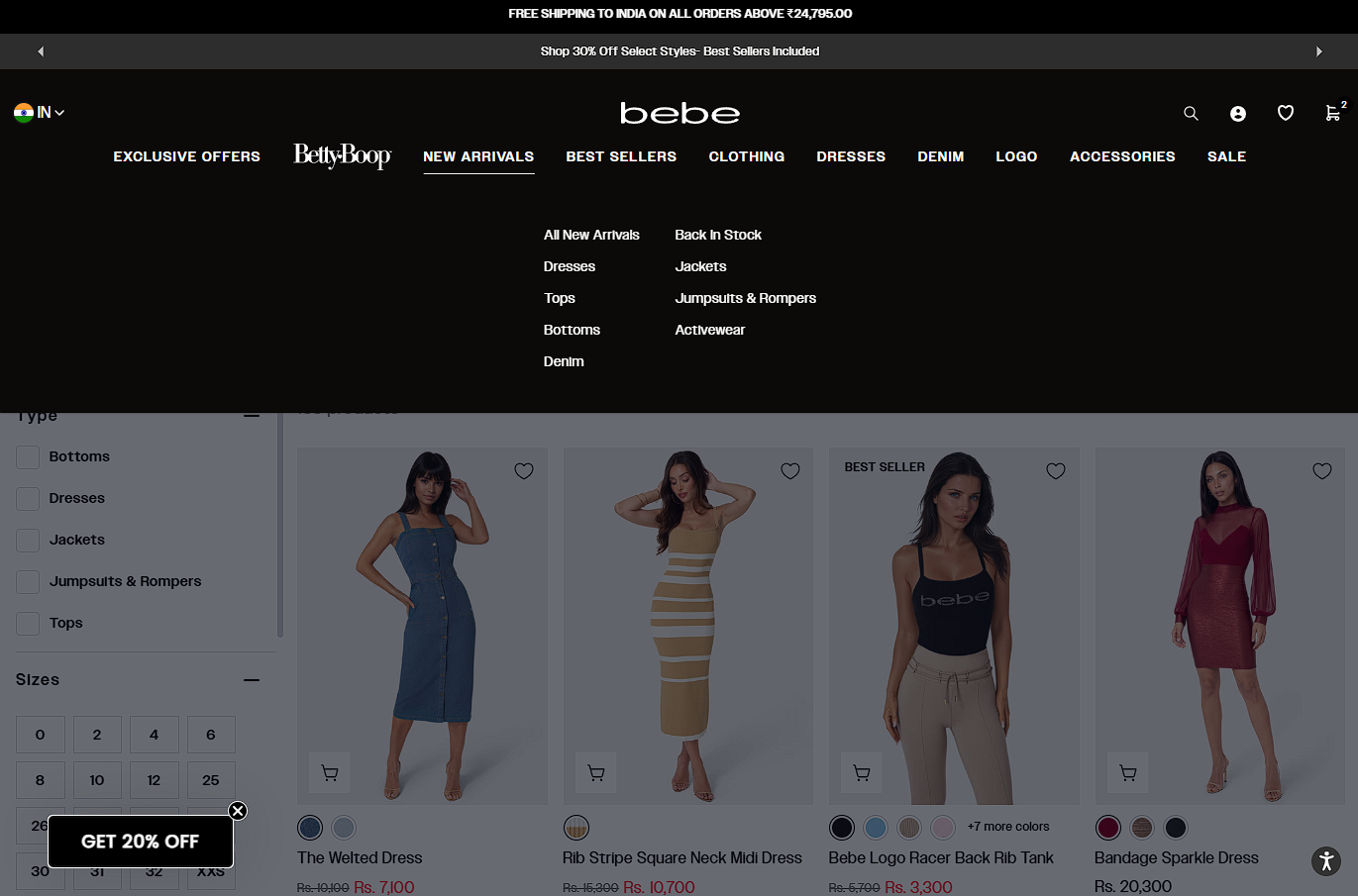The image size is (1358, 896).
Task: Favorite Bebe Logo Racer Back Rib Tank
Action: pyautogui.click(x=1056, y=471)
